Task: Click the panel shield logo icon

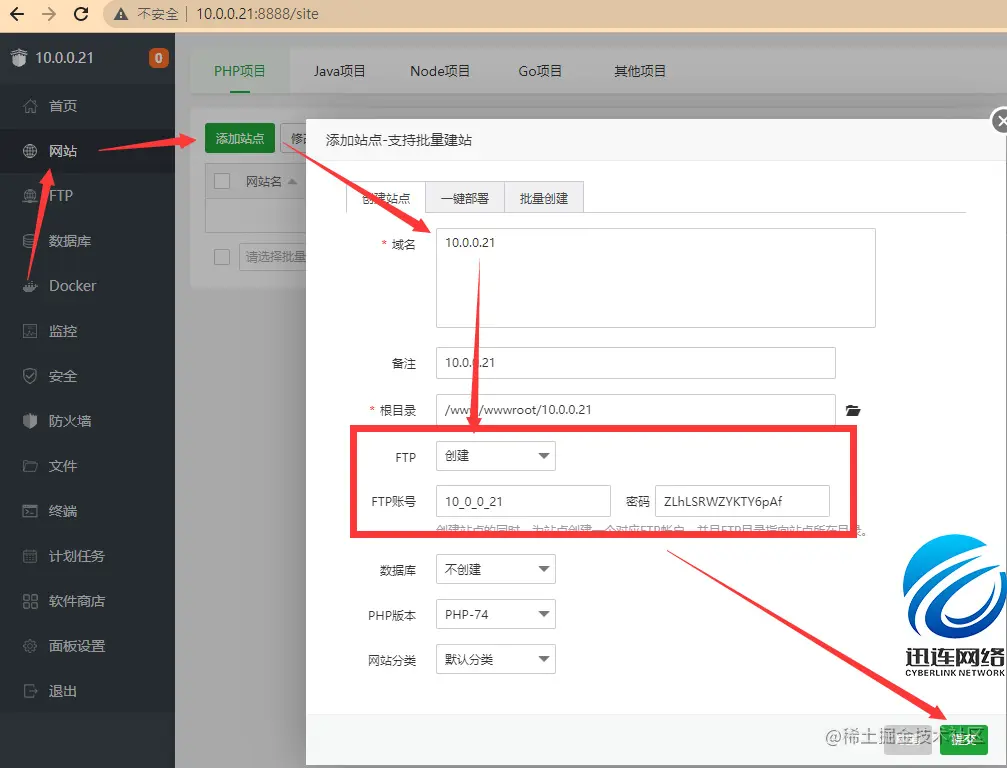Action: (x=19, y=58)
